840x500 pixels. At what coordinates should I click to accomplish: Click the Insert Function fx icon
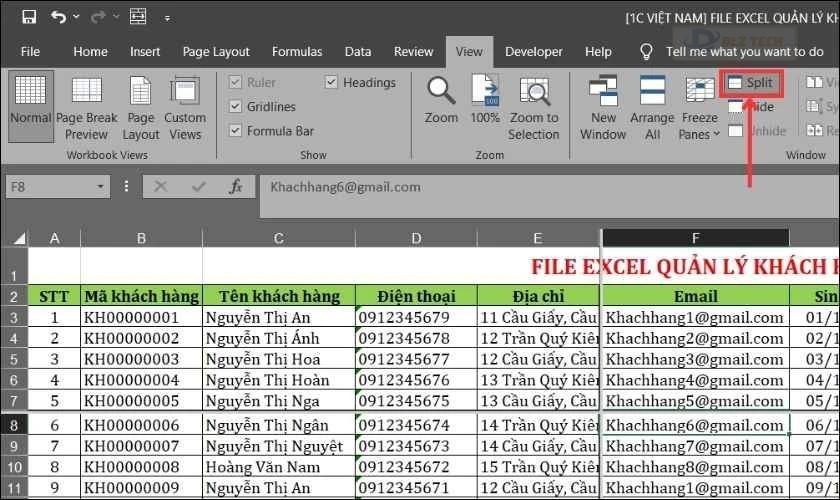[x=236, y=186]
